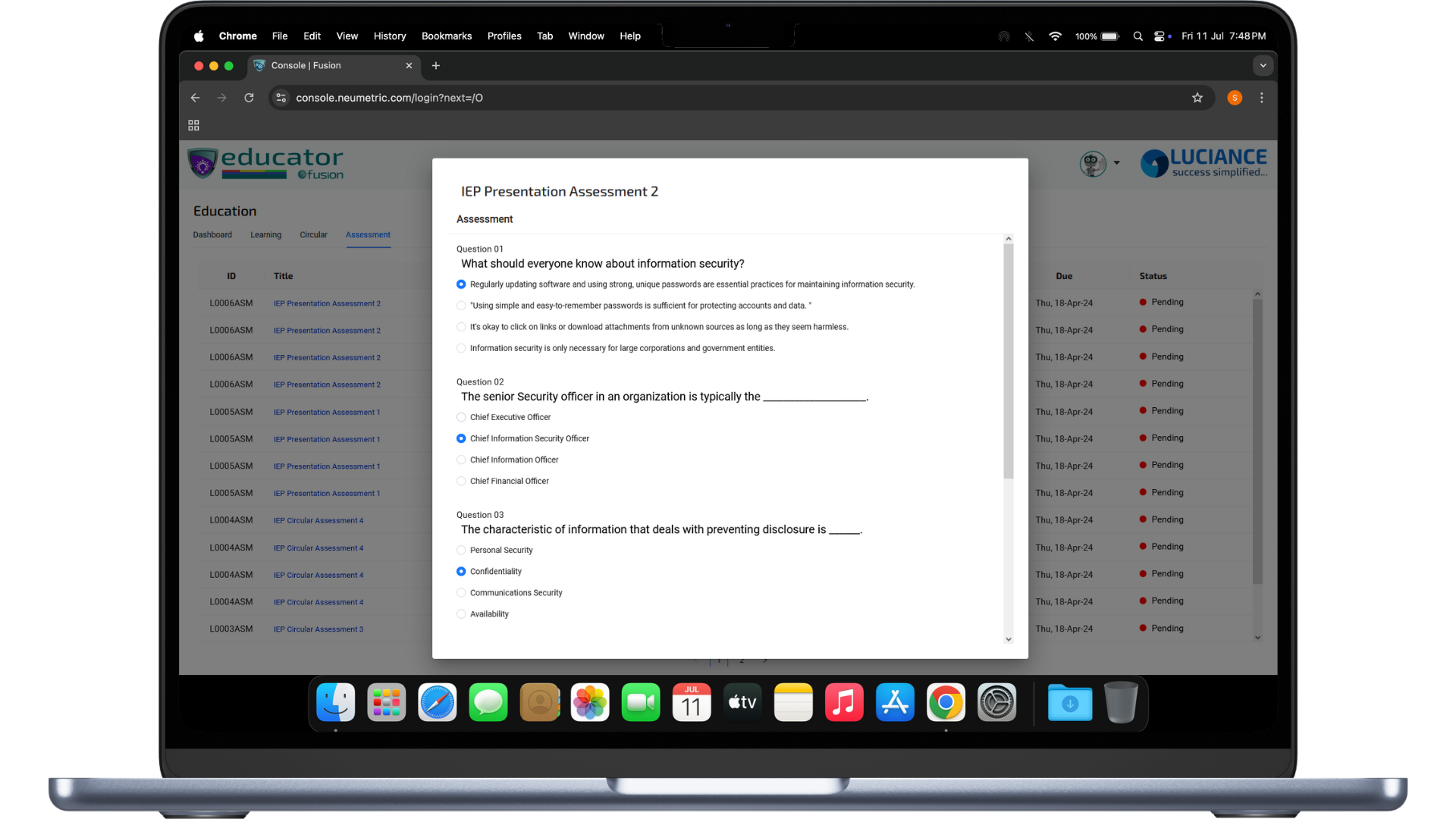
Task: Open the first IEP Presentation Assessment 1 link
Action: tap(327, 412)
